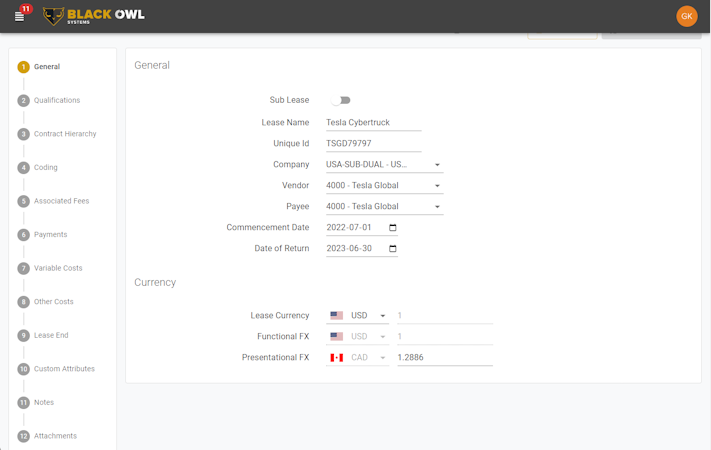Click the Canadian flag beside Presentational FX
This screenshot has width=711, height=450.
click(x=336, y=357)
